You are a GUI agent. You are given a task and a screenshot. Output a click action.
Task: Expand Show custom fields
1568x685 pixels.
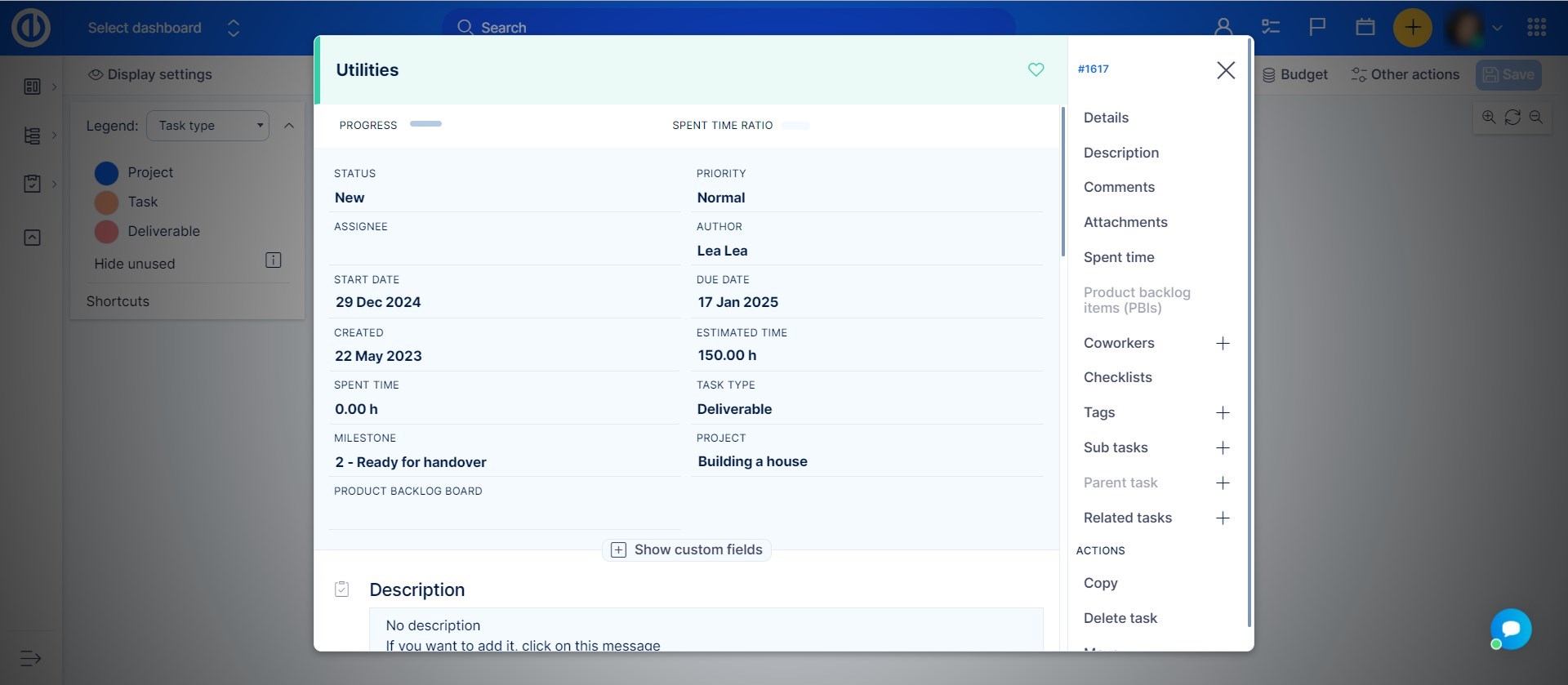(x=687, y=550)
